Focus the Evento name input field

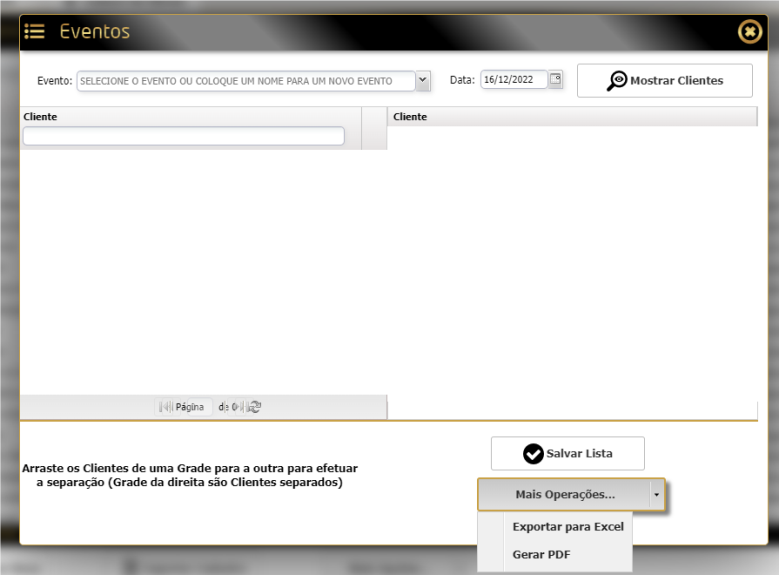pos(246,81)
